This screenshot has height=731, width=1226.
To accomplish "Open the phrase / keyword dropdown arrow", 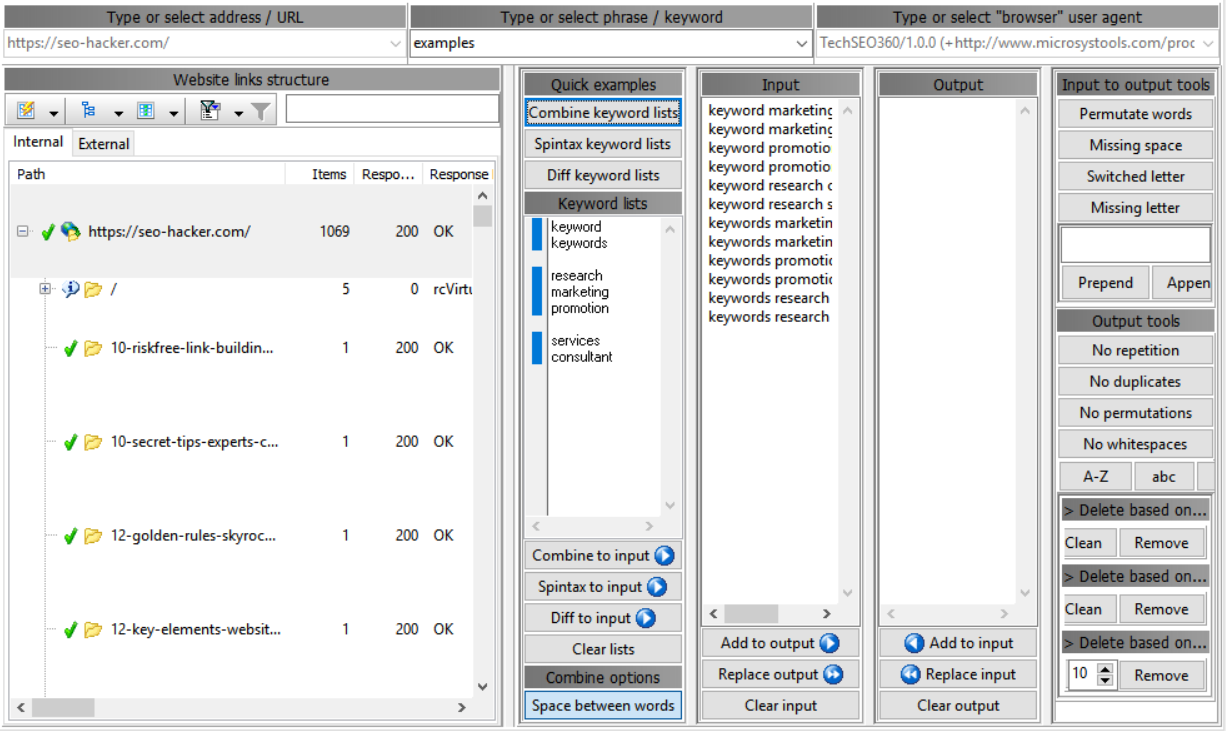I will coord(801,43).
